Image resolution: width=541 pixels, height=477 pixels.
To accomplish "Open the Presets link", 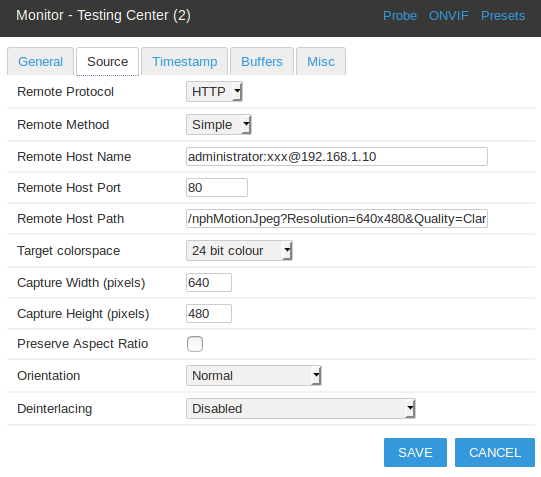I will pos(503,16).
